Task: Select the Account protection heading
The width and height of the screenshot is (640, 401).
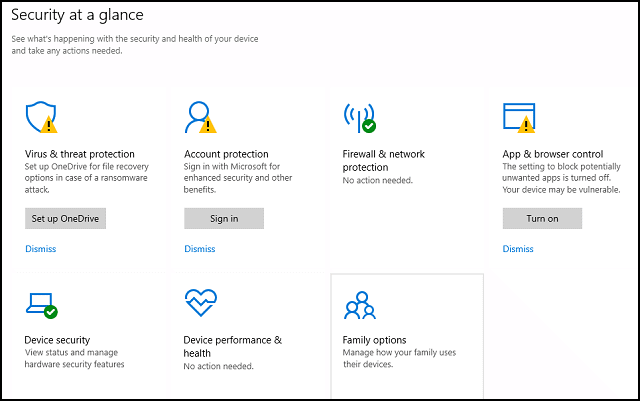Action: [226, 154]
